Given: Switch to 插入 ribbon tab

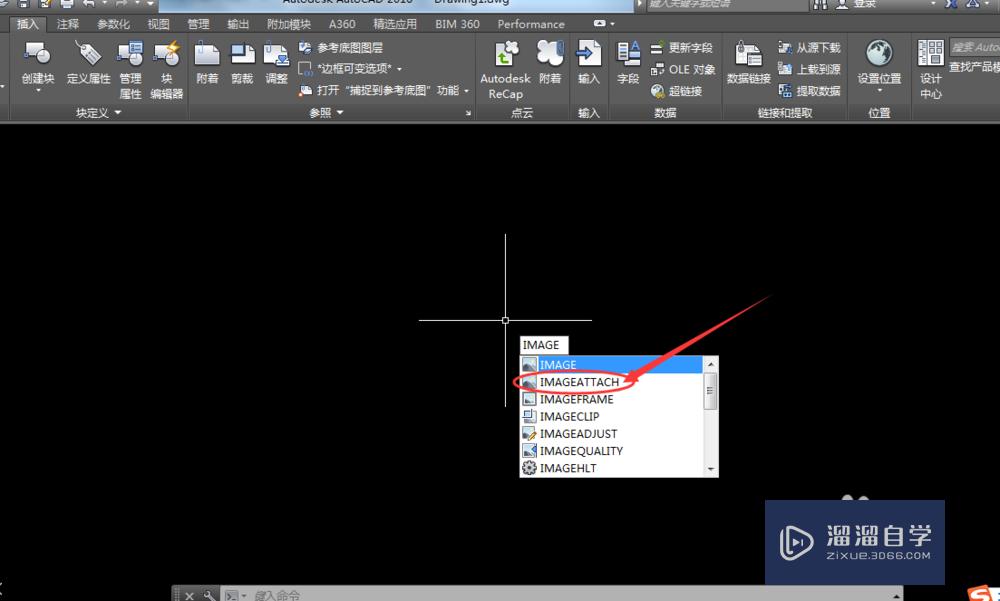Looking at the screenshot, I should coord(27,24).
